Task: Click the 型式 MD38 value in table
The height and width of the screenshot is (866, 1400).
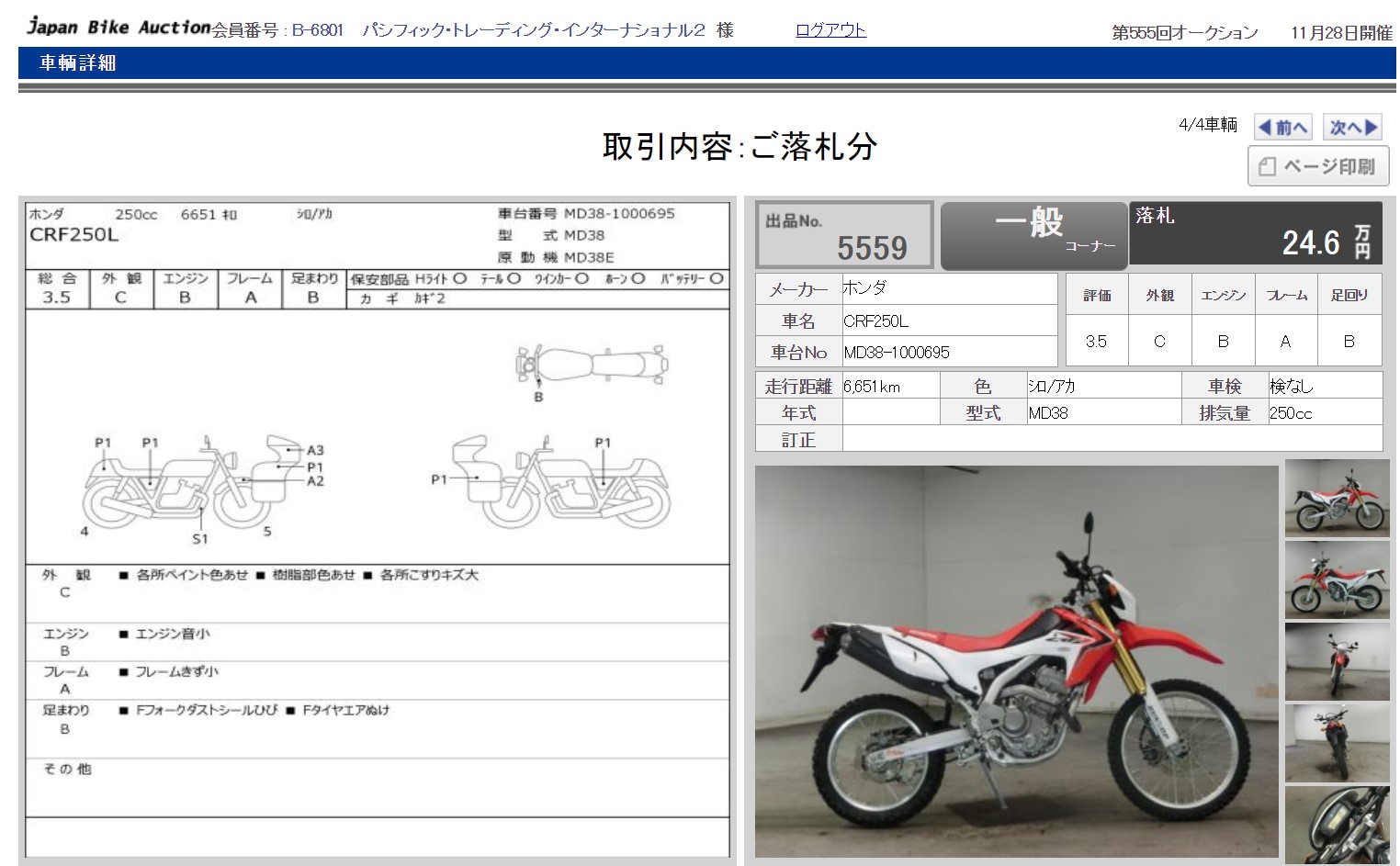Action: (1048, 413)
